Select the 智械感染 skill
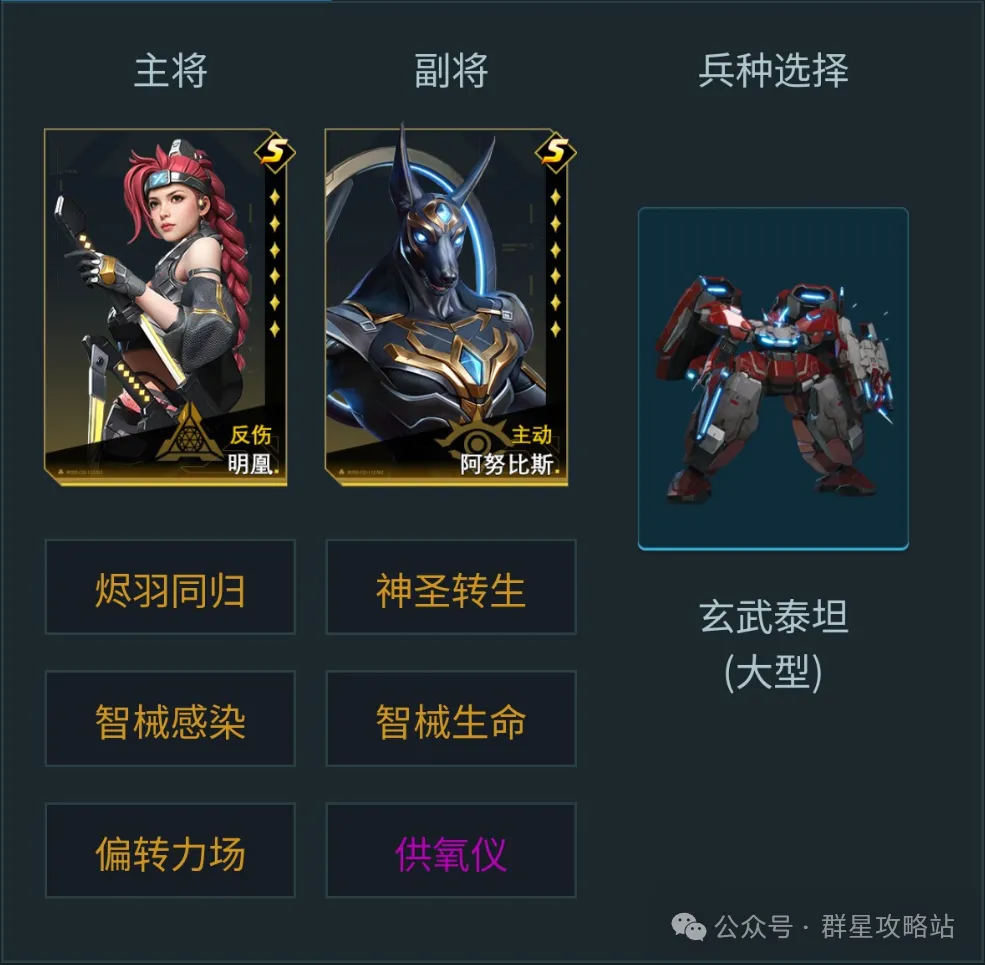985x965 pixels. pyautogui.click(x=170, y=719)
